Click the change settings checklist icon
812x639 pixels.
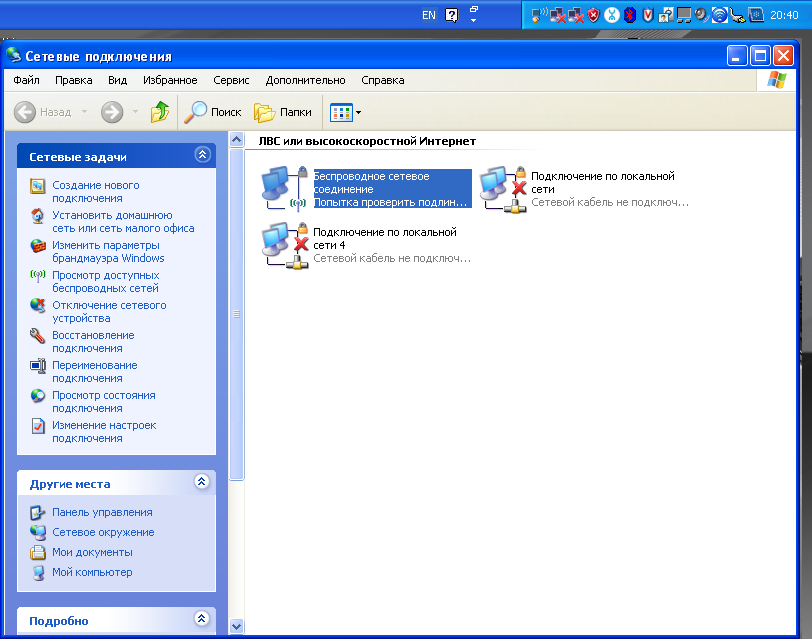coord(37,426)
